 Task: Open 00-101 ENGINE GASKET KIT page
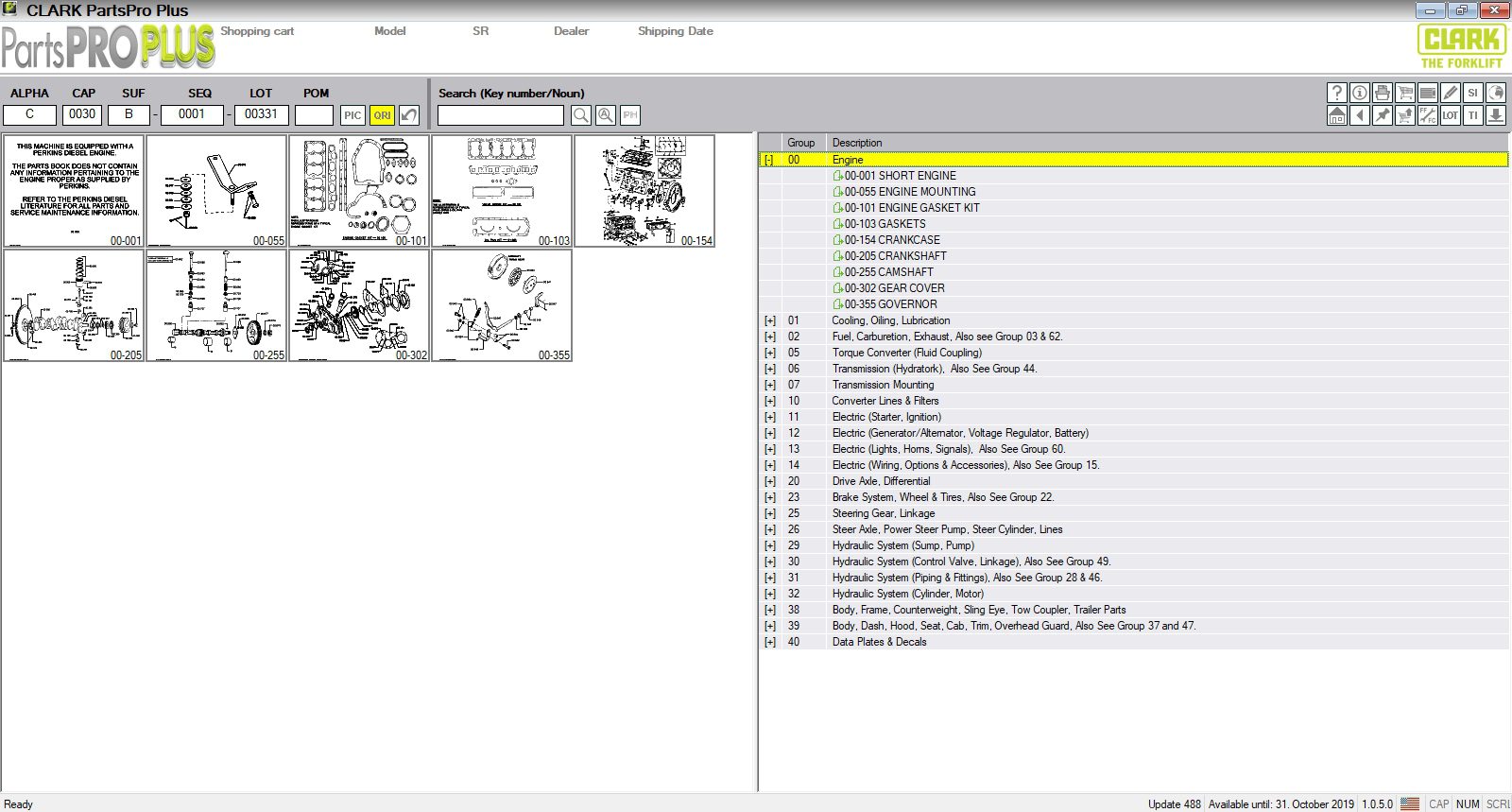911,208
